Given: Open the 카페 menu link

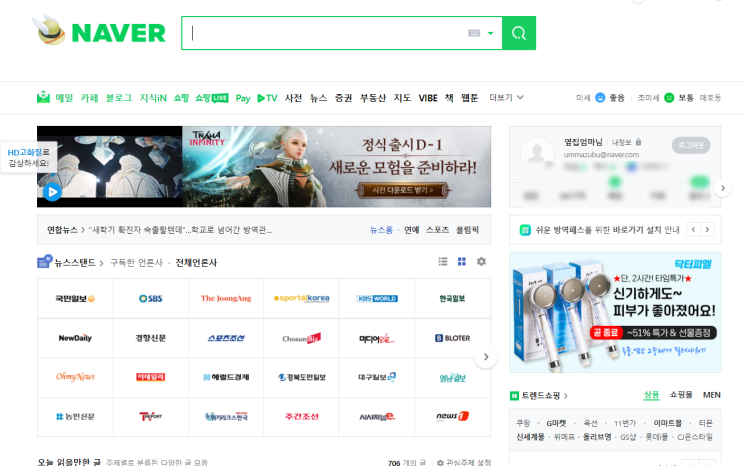Looking at the screenshot, I should click(89, 98).
